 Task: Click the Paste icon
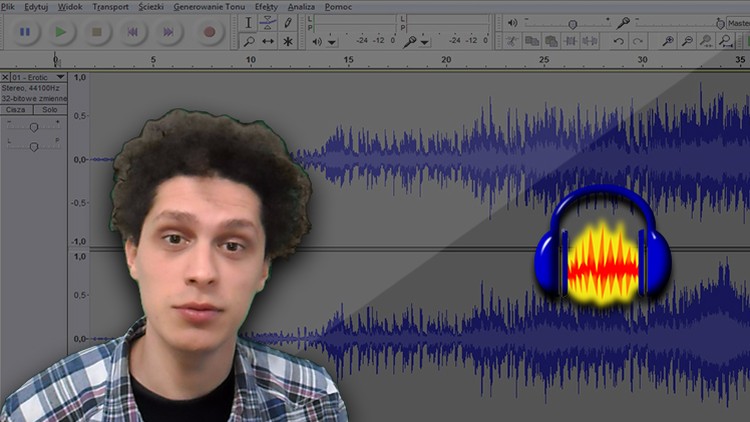coord(551,42)
